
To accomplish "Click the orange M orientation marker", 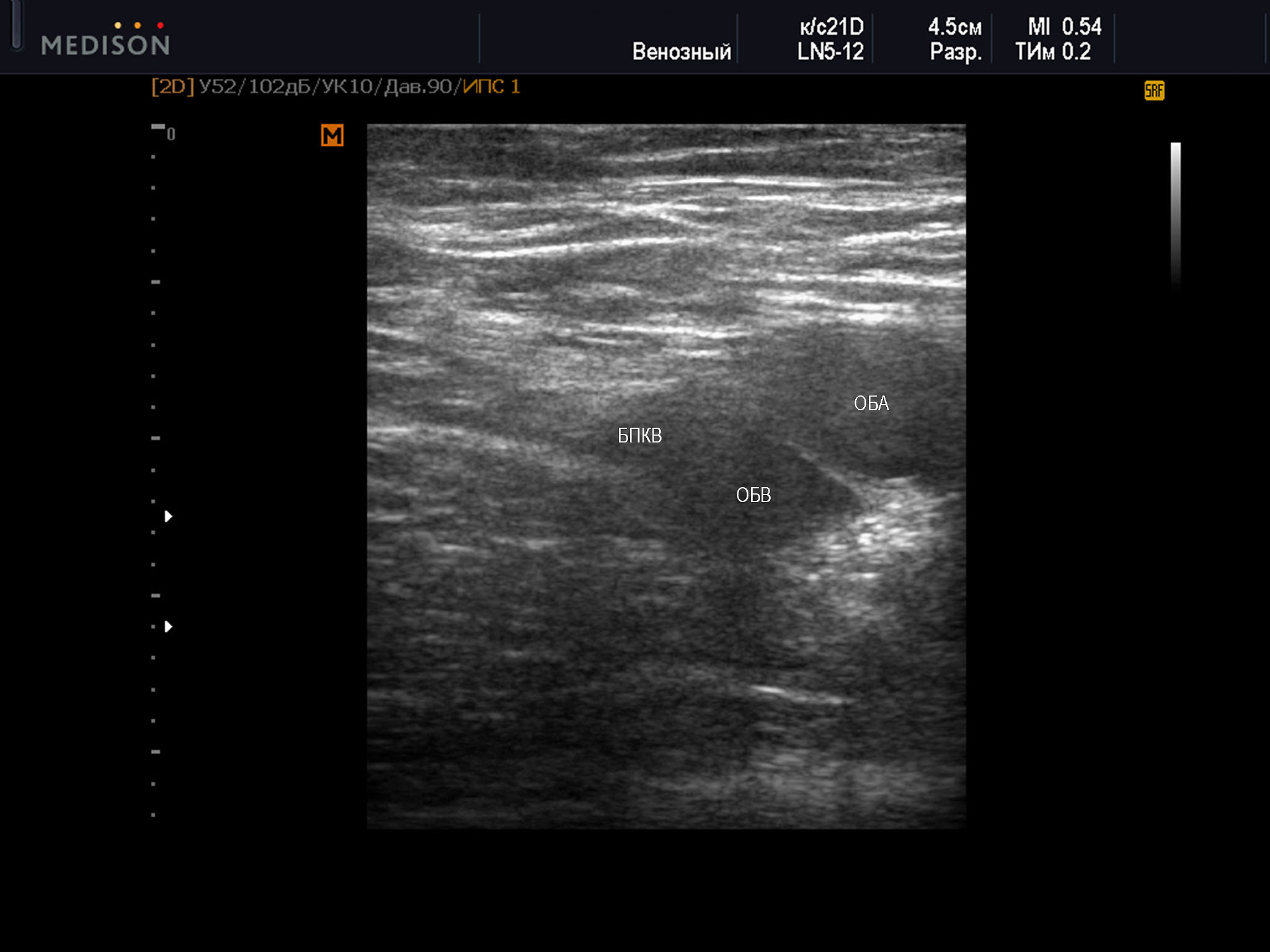I will click(x=332, y=135).
